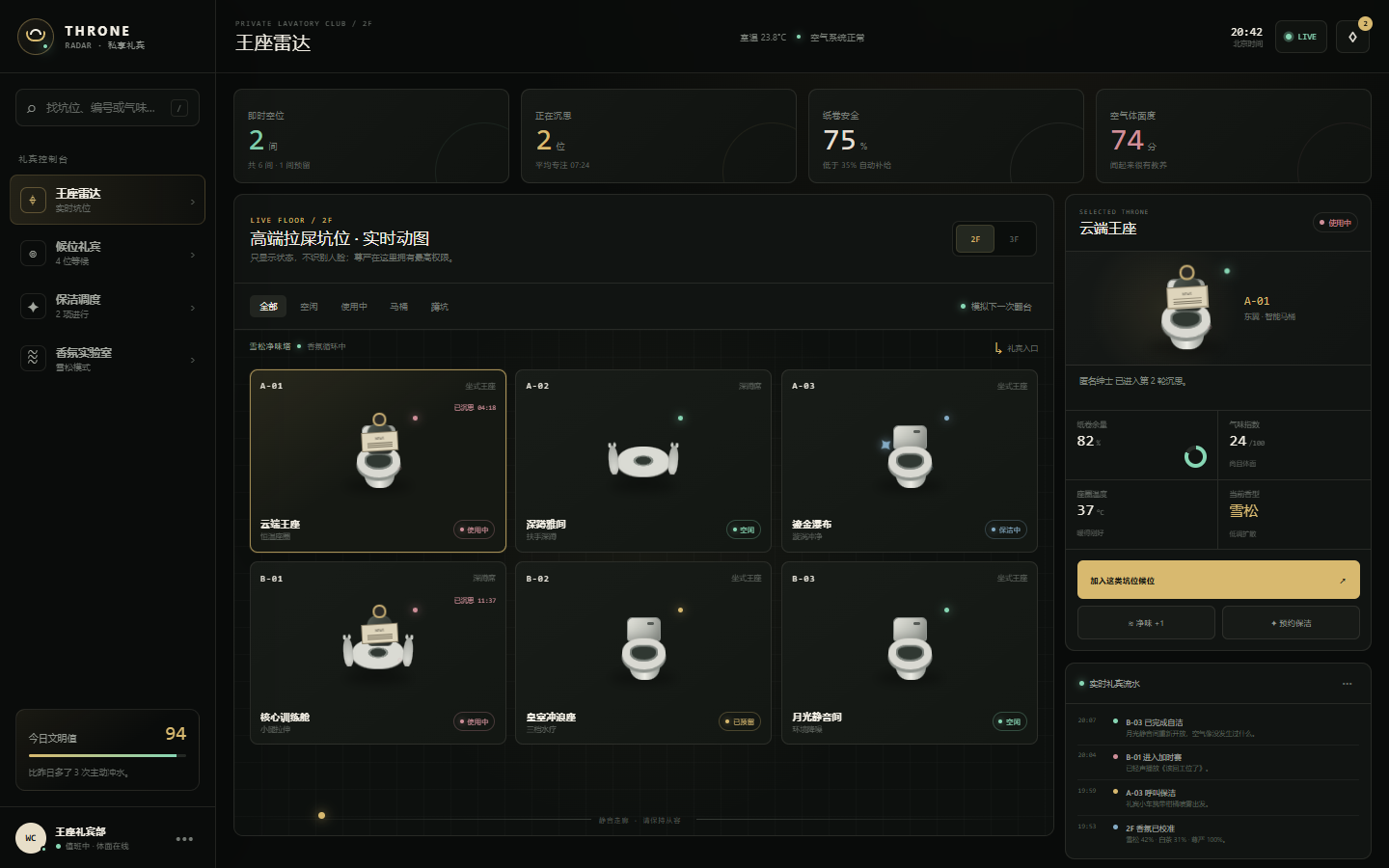Open the 王座雷达 sidebar icon
The image size is (1389, 868).
(33, 200)
